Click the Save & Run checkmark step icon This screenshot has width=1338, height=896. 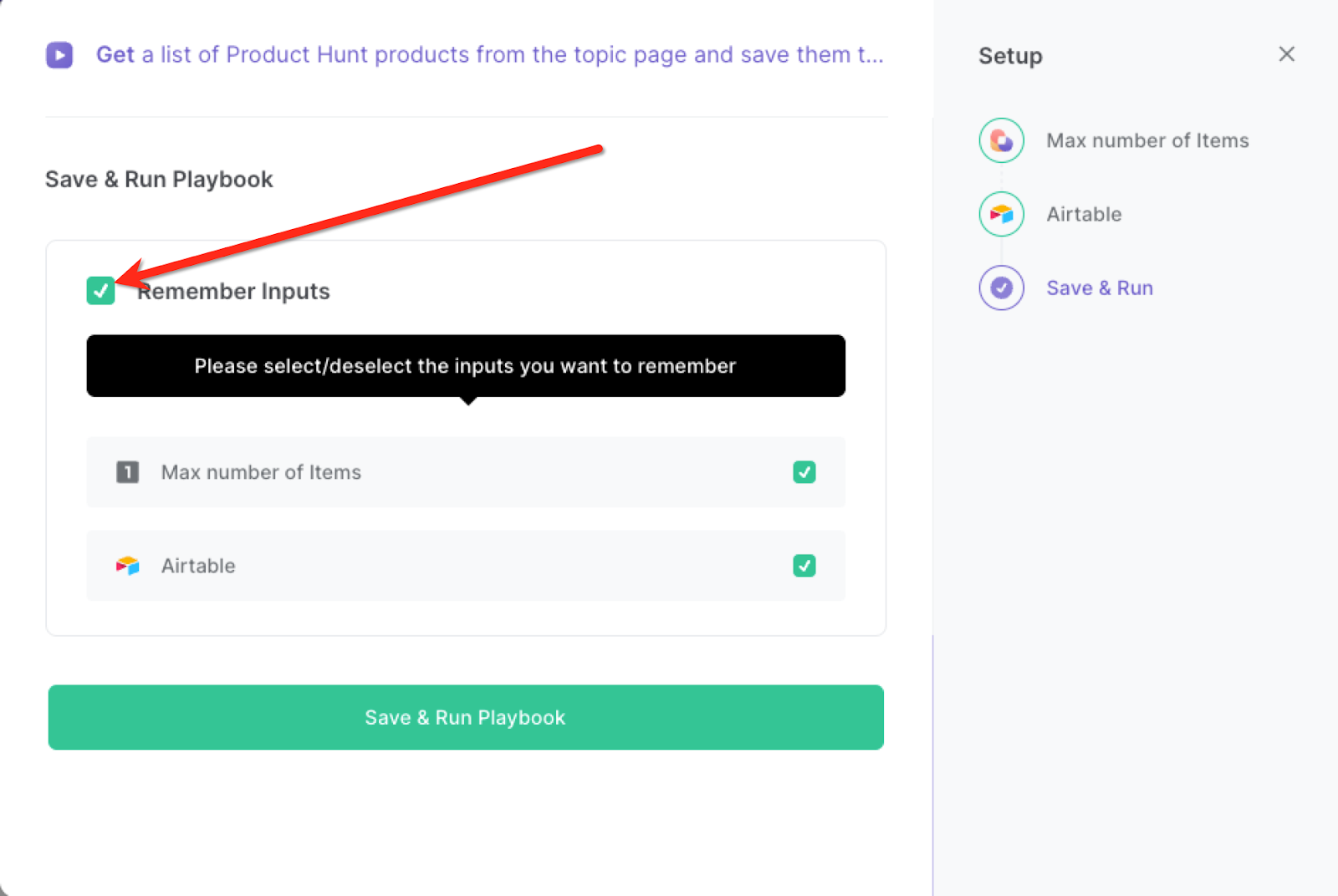(x=1002, y=288)
